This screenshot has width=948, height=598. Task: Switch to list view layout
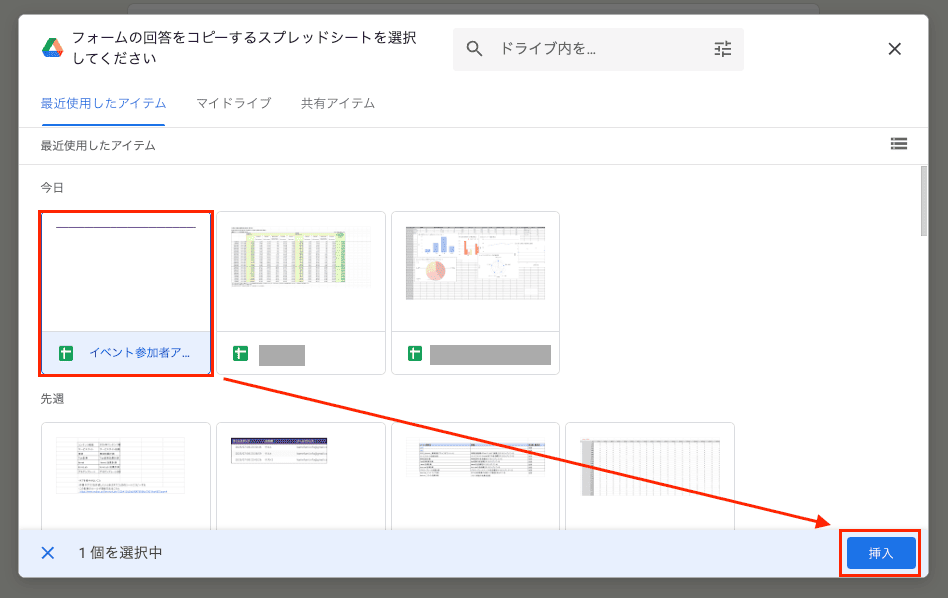tap(898, 144)
